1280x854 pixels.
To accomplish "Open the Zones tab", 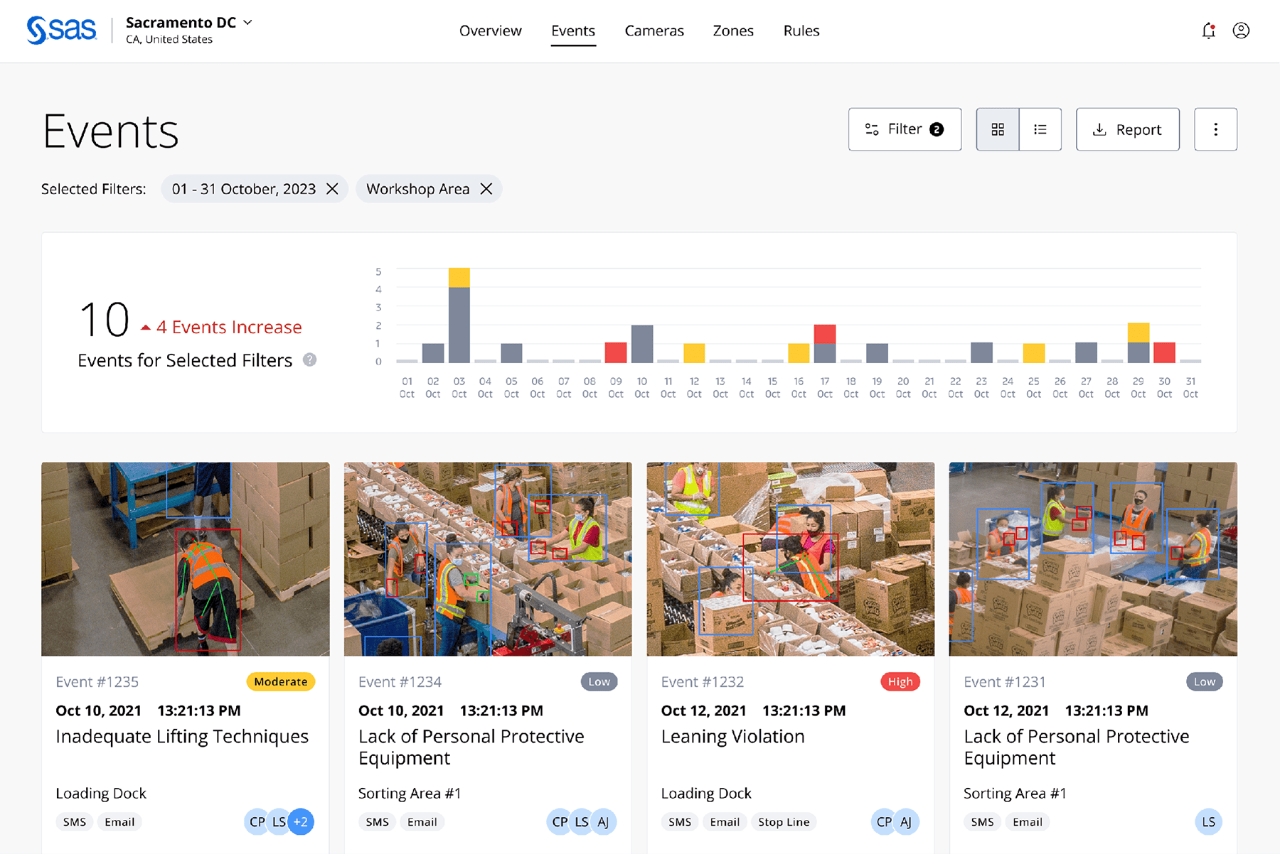I will (x=733, y=31).
